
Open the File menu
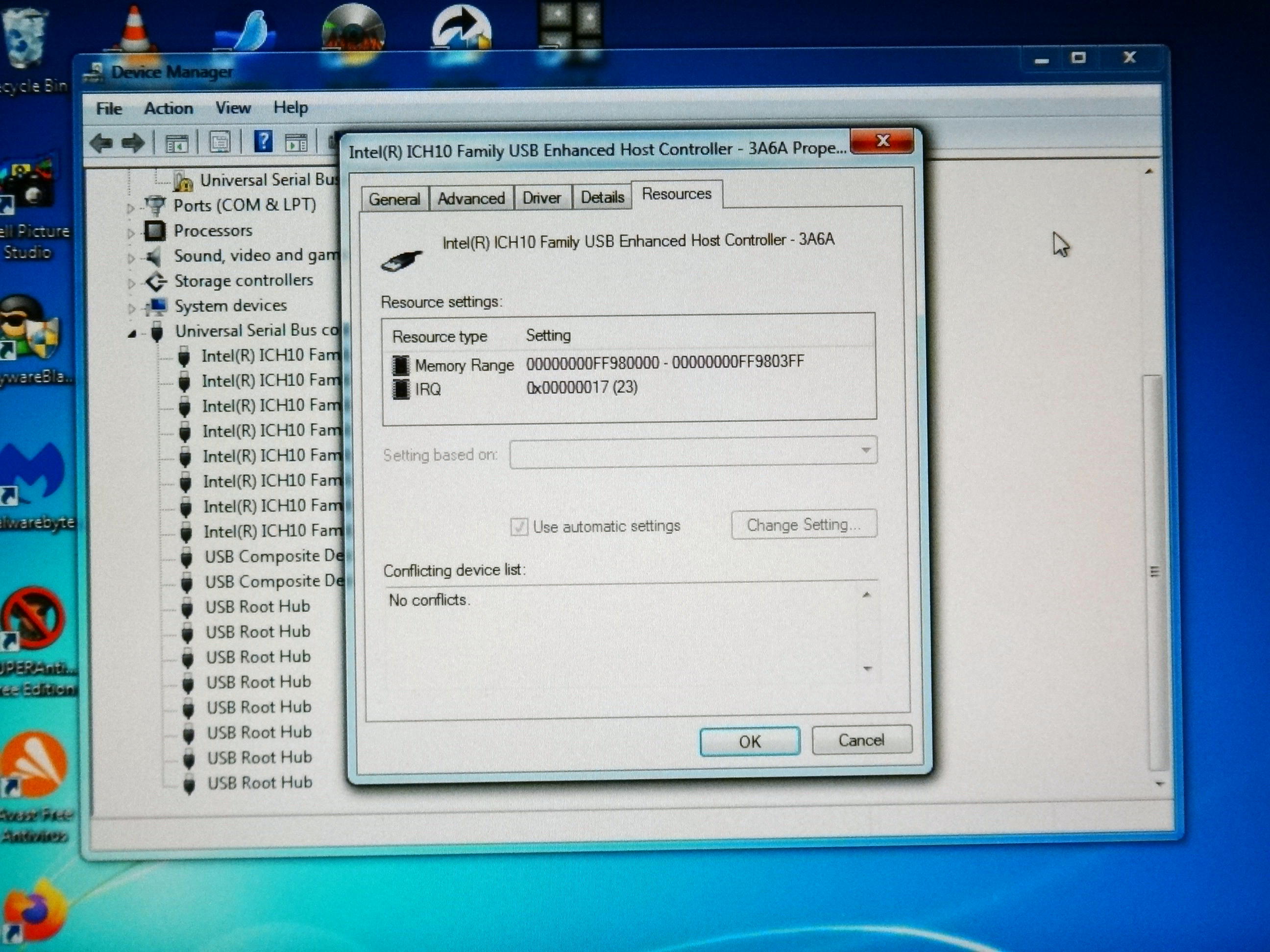[x=109, y=108]
